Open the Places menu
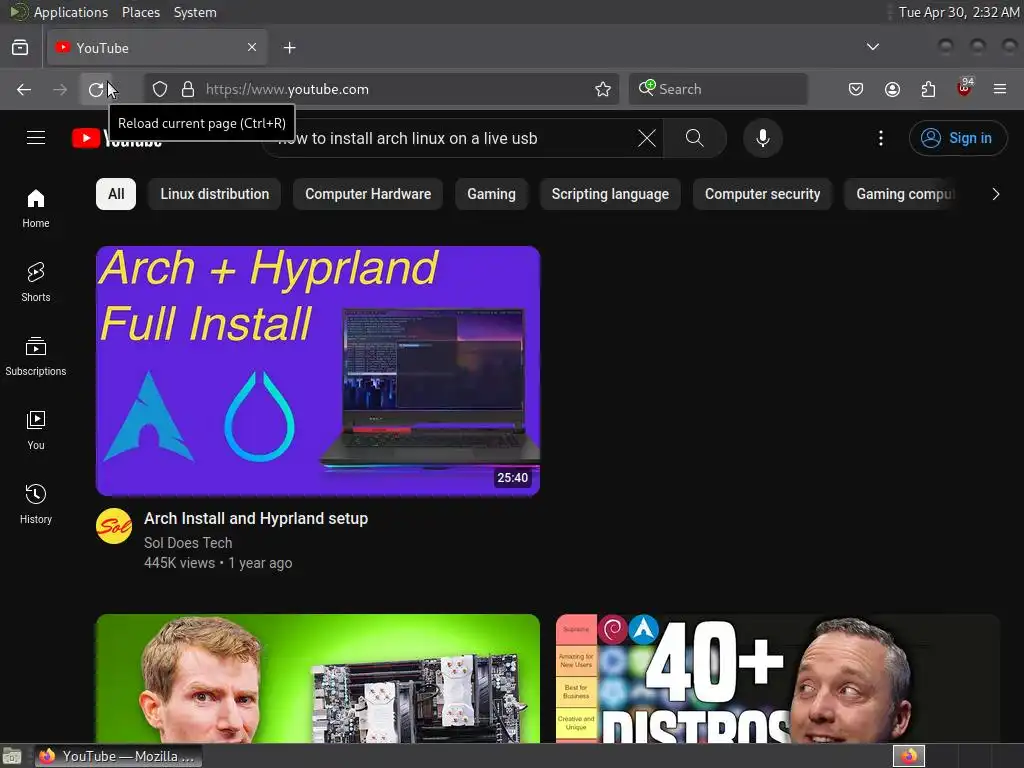The height and width of the screenshot is (768, 1024). pos(141,12)
